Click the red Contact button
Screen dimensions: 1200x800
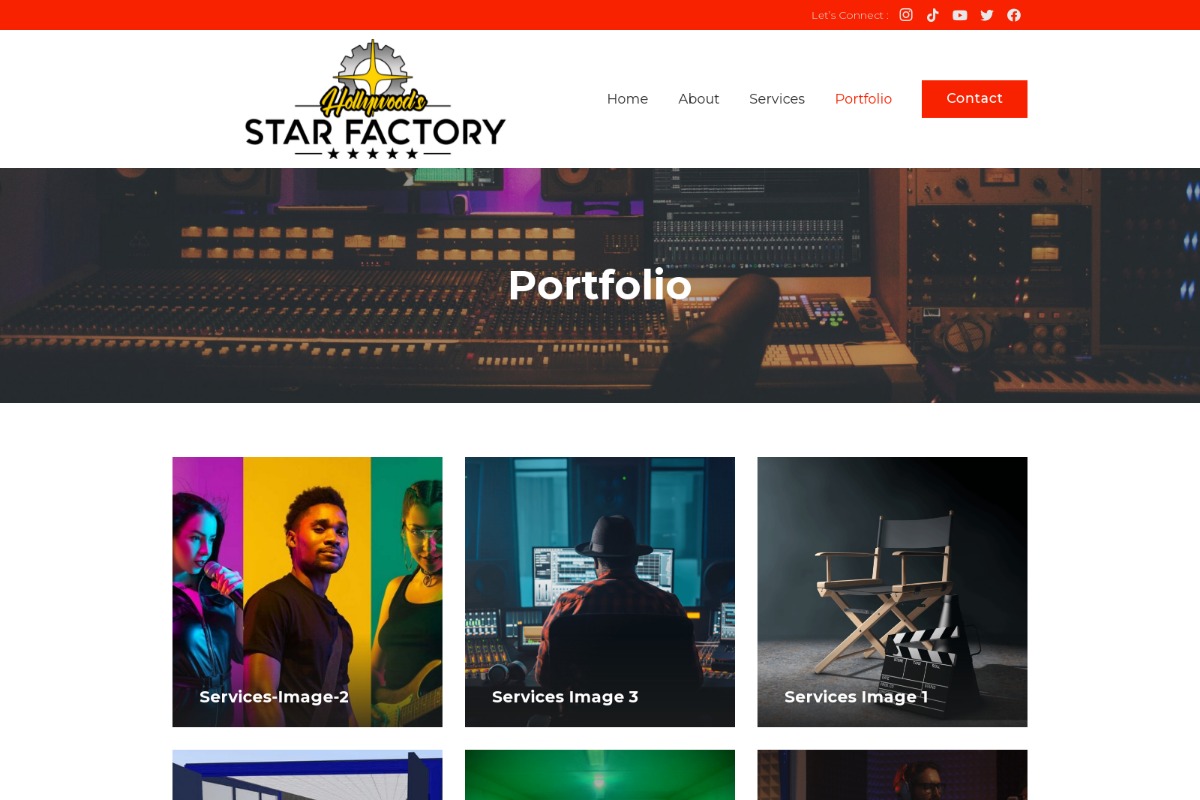974,99
